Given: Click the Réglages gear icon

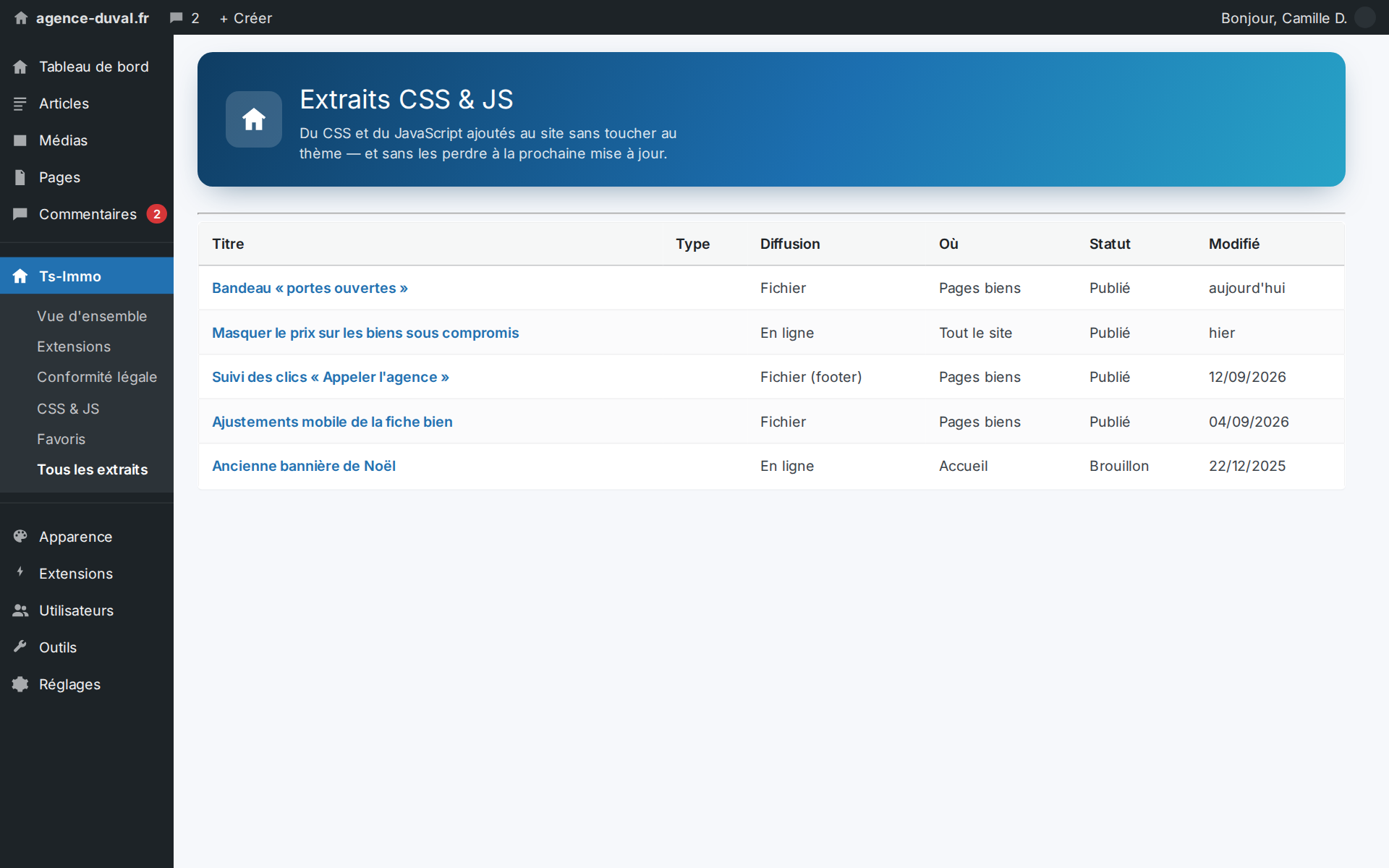Looking at the screenshot, I should [x=20, y=684].
